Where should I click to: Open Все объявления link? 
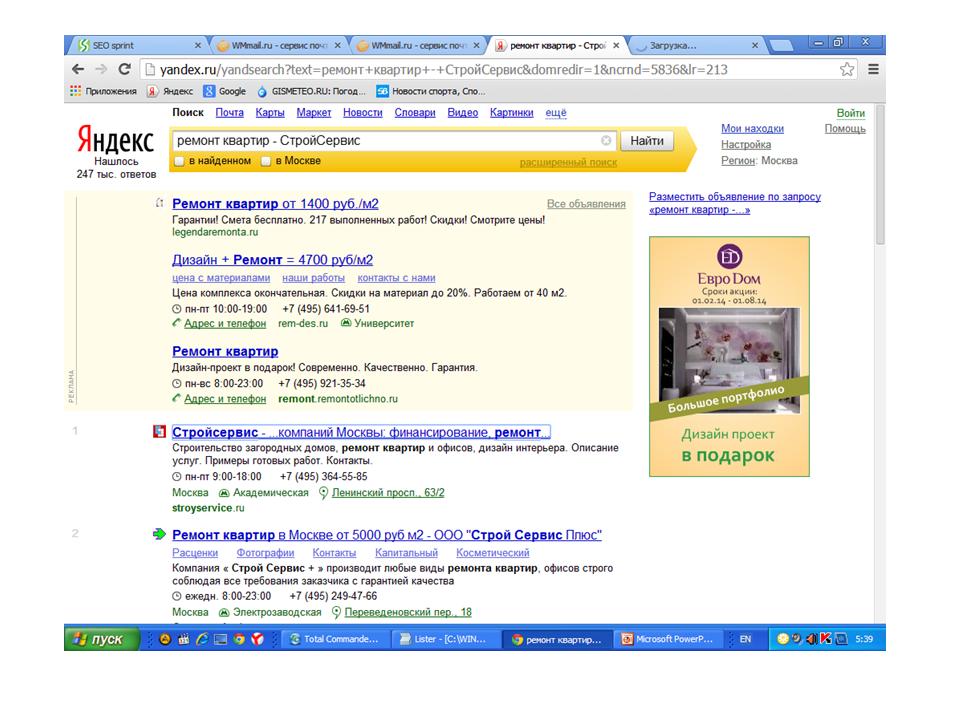click(x=586, y=204)
